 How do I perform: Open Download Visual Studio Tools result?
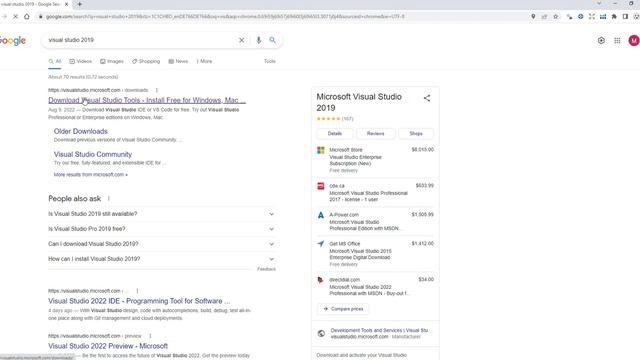[x=147, y=100]
